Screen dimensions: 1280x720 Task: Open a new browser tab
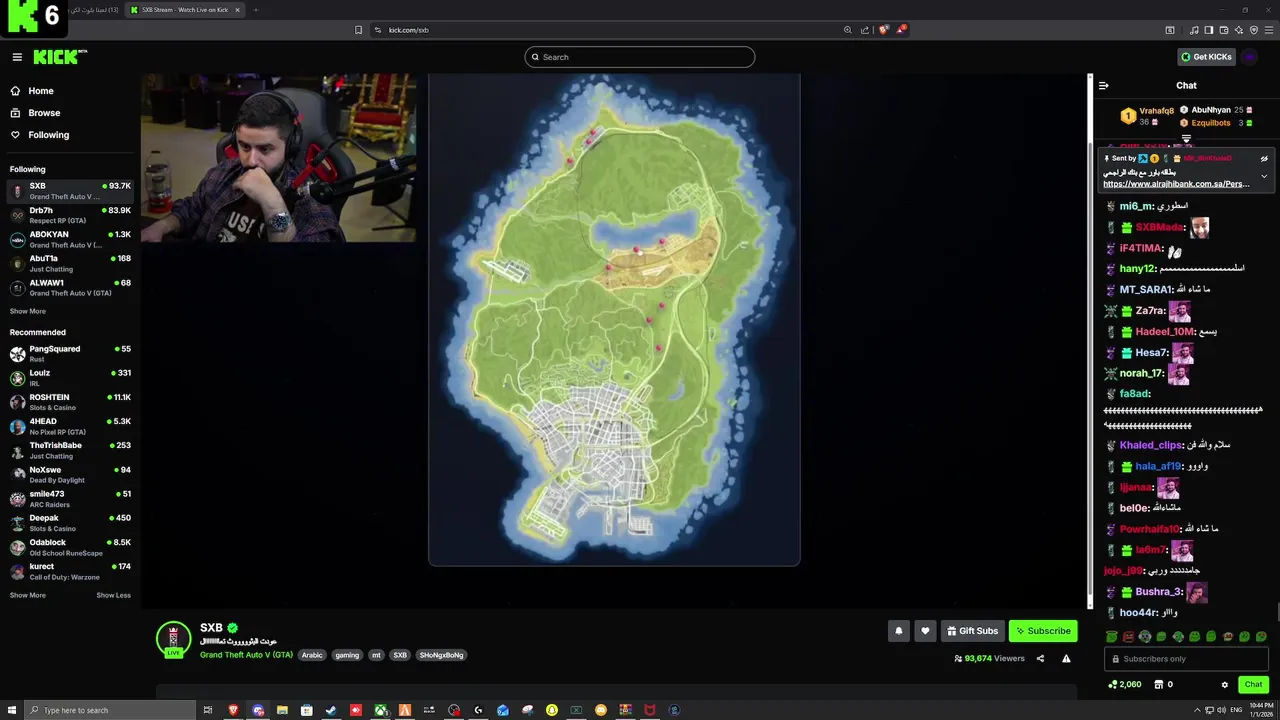point(255,10)
